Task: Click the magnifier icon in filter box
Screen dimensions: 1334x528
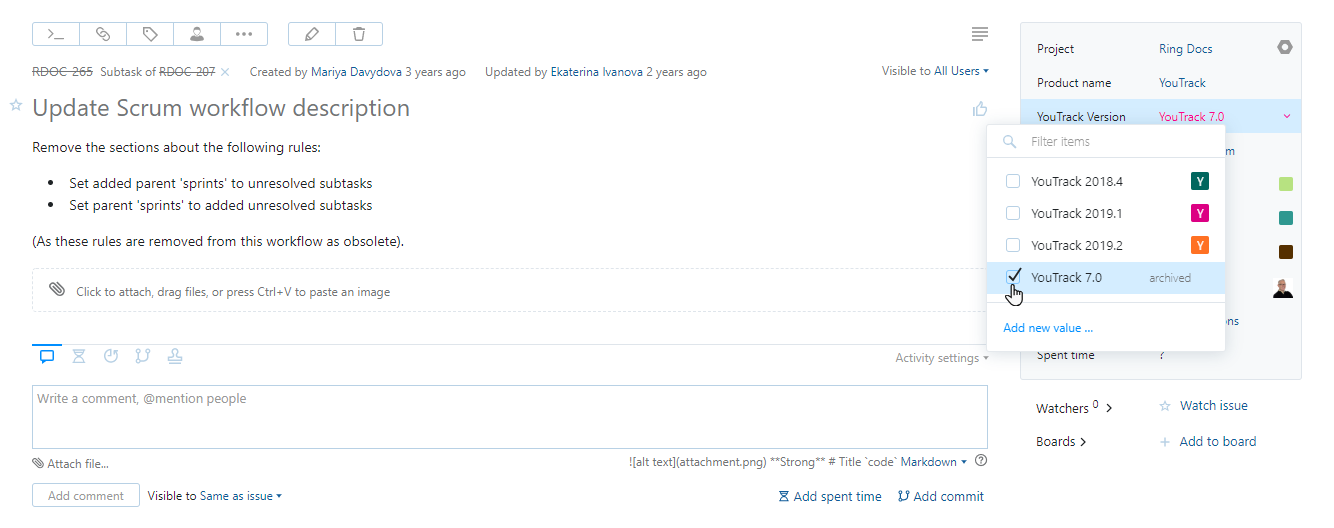Action: tap(1010, 142)
